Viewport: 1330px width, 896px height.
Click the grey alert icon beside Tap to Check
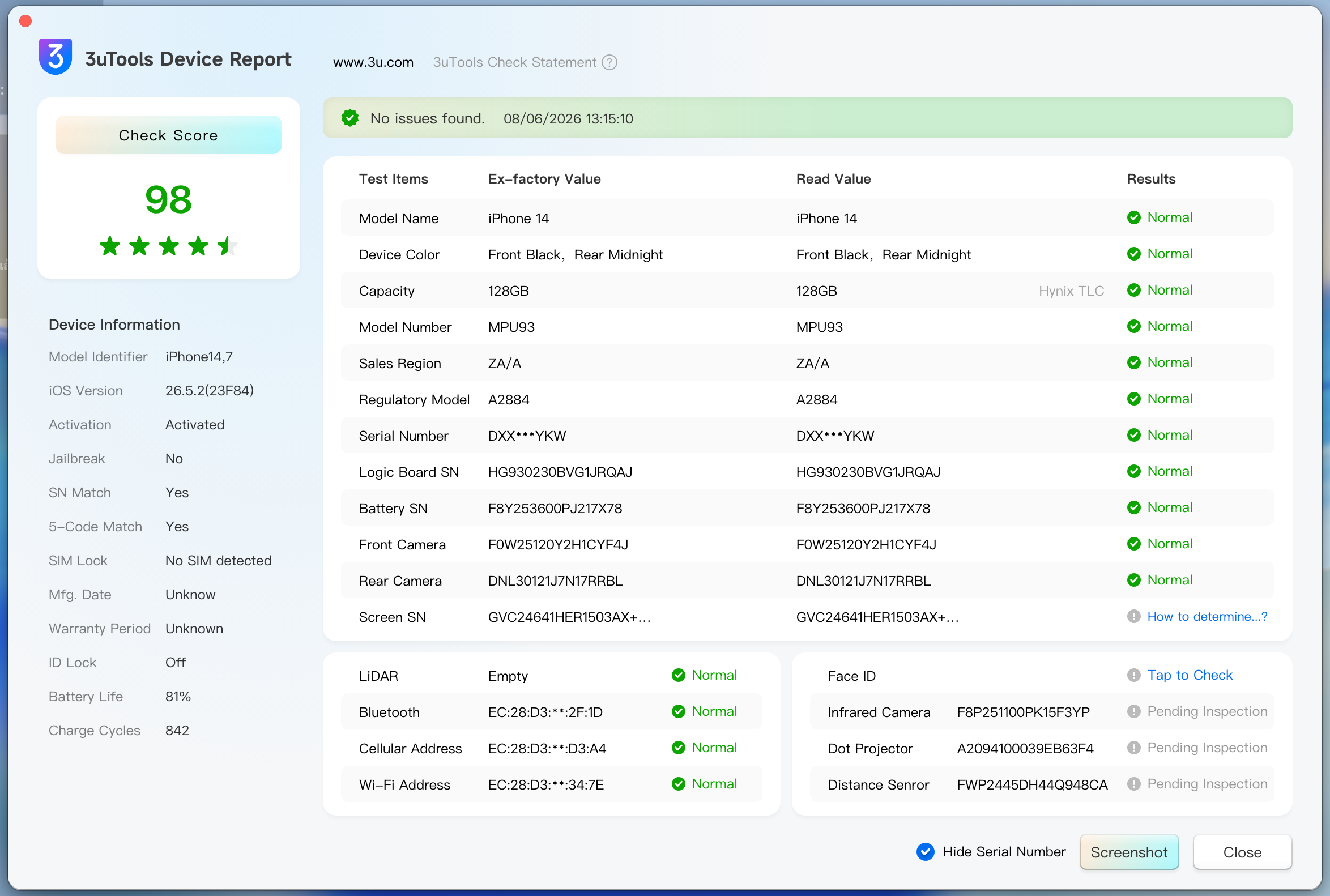(1134, 676)
